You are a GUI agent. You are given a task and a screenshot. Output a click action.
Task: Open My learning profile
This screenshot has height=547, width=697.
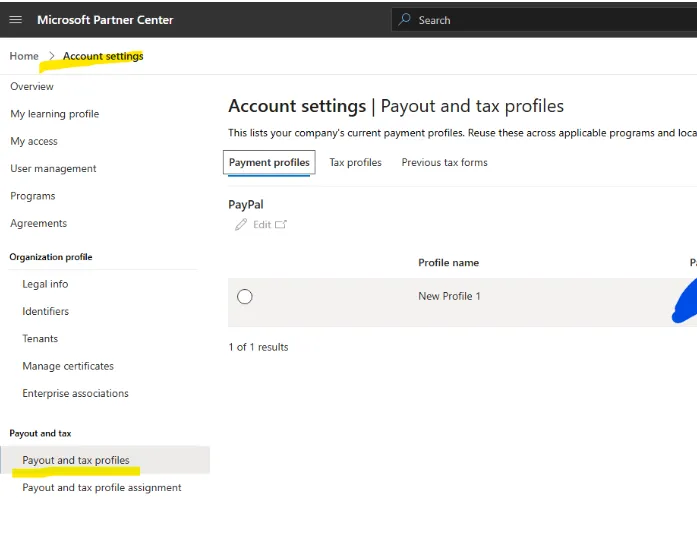(x=55, y=114)
